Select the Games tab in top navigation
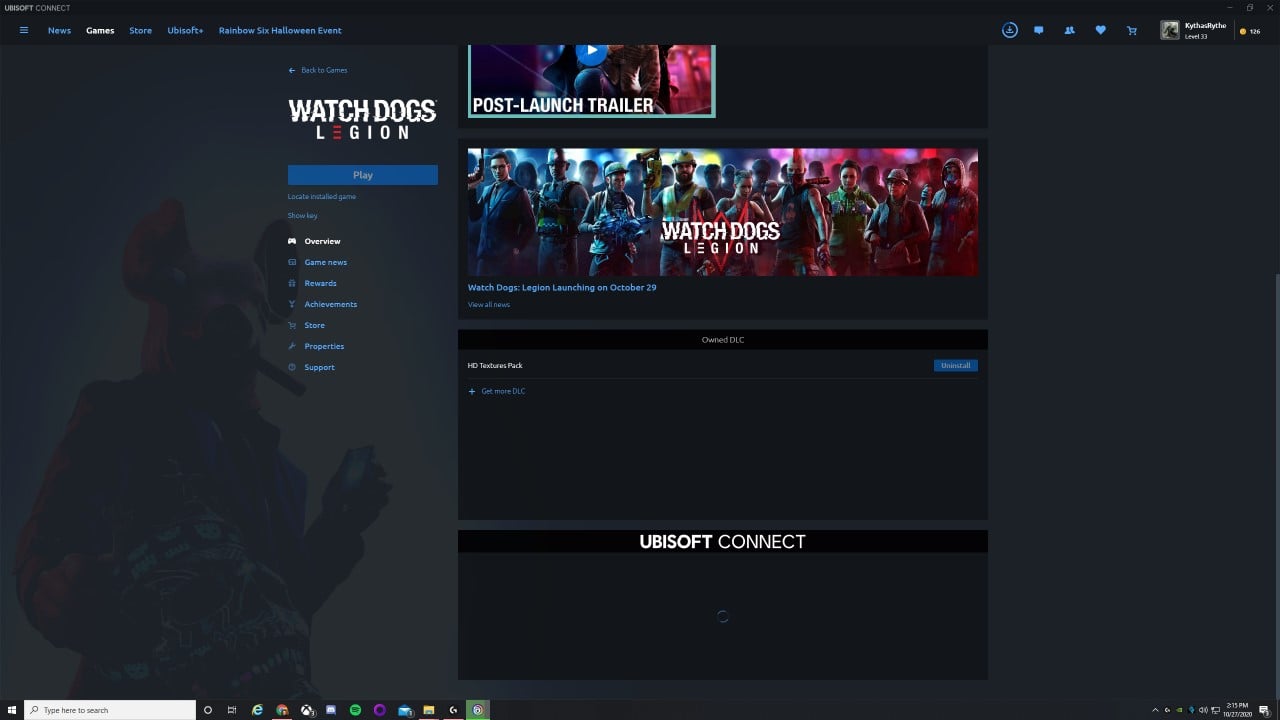Viewport: 1280px width, 720px height. coord(100,30)
